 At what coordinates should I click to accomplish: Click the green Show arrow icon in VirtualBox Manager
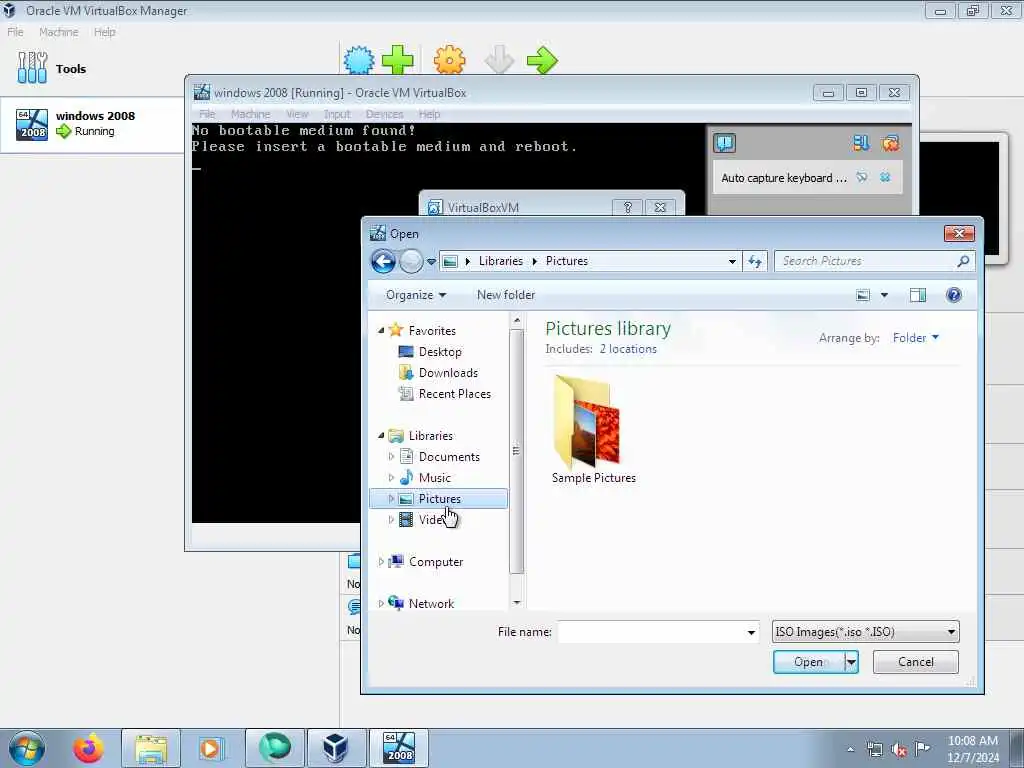542,61
